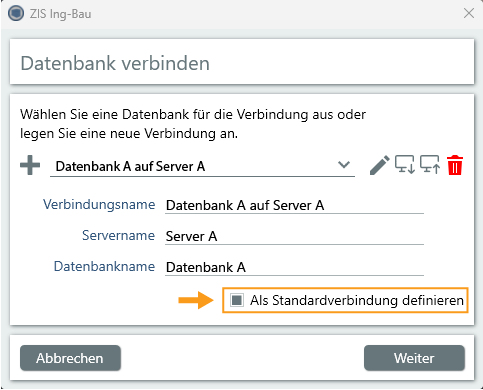Click the 'Verbindungsname' label
The width and height of the screenshot is (483, 390).
pyautogui.click(x=99, y=205)
